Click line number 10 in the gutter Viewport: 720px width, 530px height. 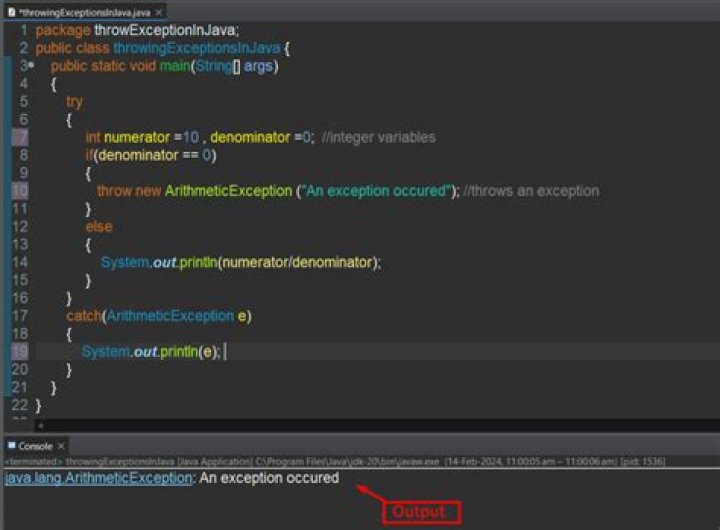pyautogui.click(x=21, y=190)
